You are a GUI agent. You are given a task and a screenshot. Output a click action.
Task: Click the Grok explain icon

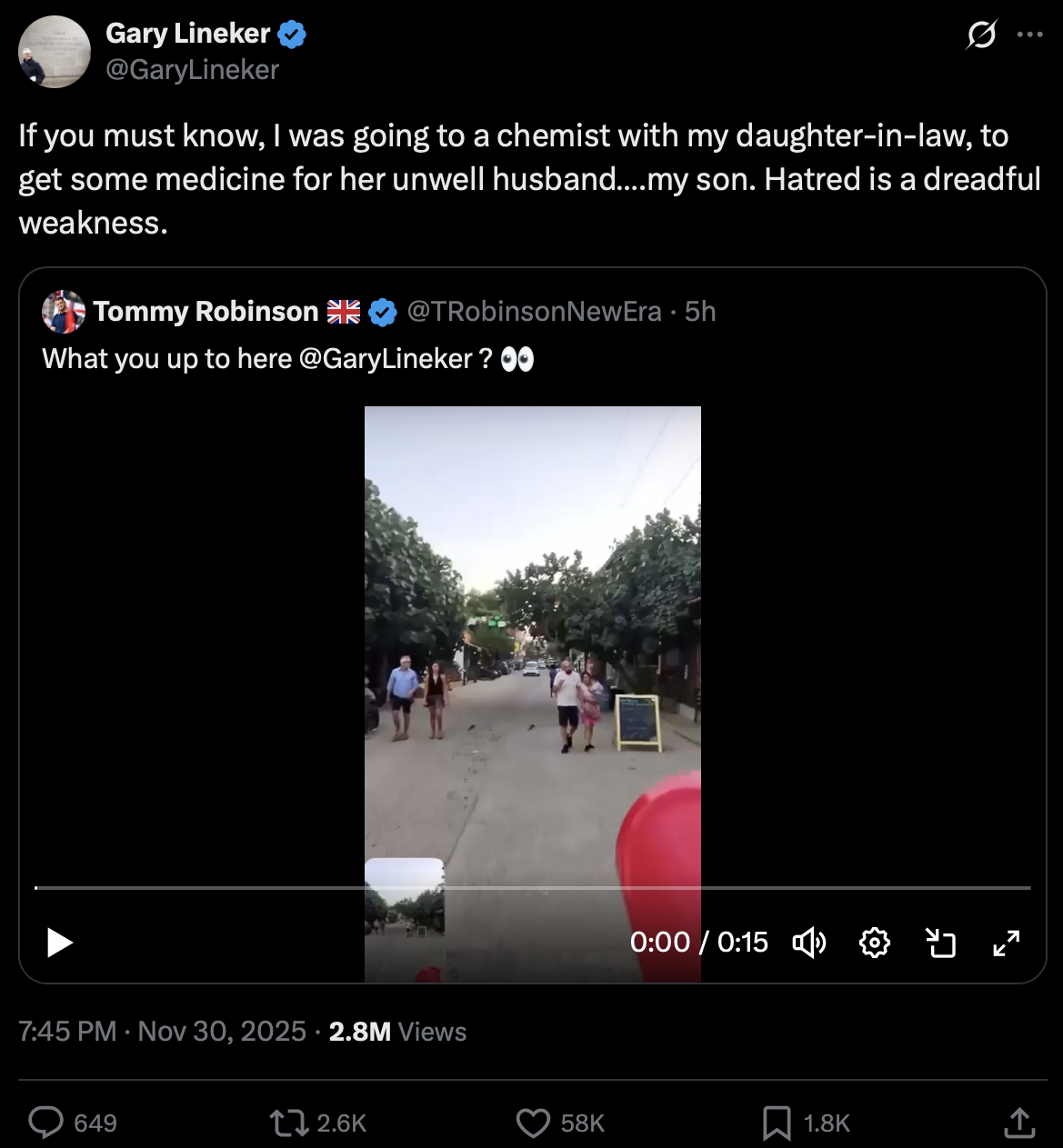tap(982, 35)
